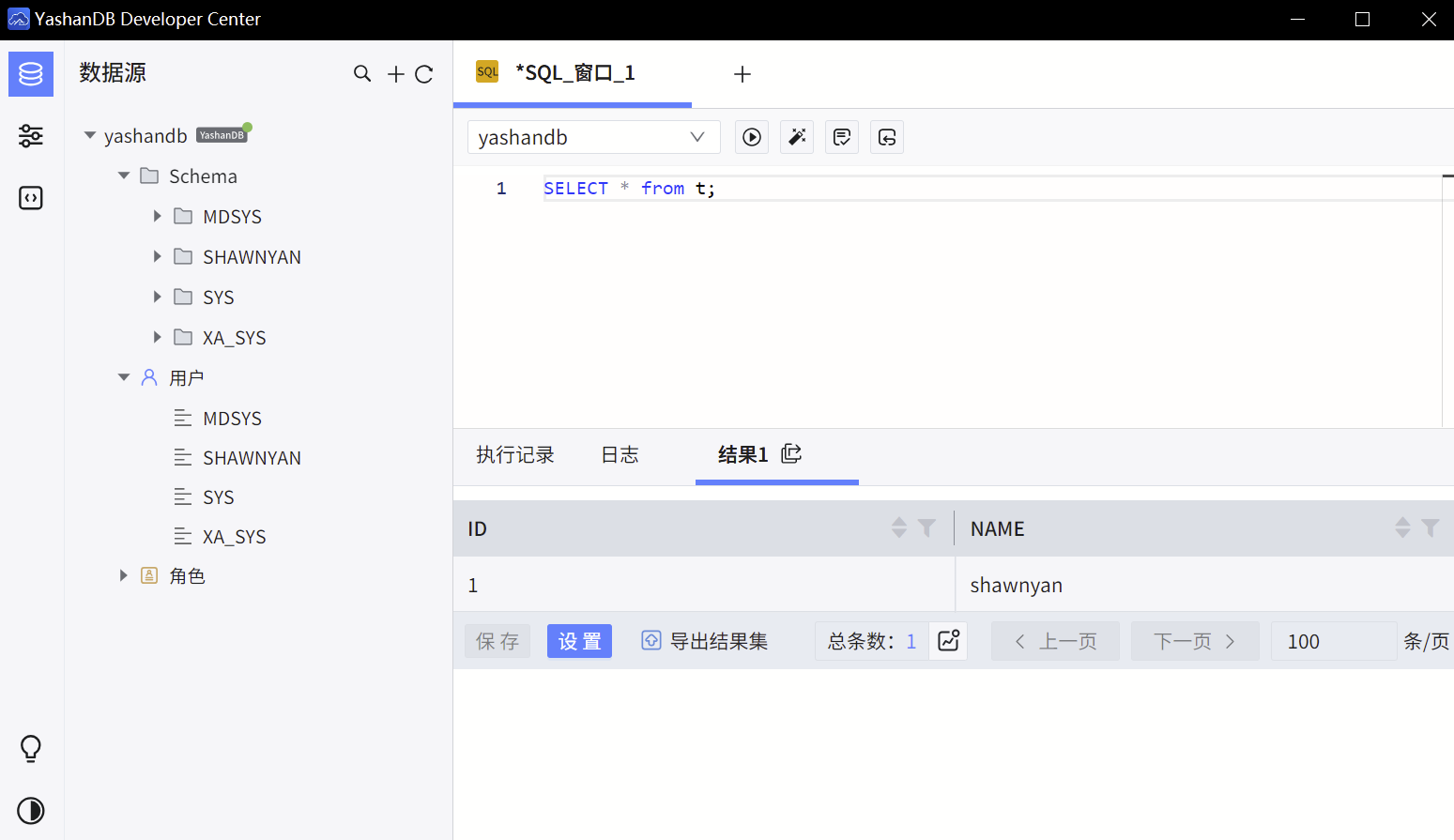1454x840 pixels.
Task: Collapse the yashandb connection node
Action: point(90,135)
